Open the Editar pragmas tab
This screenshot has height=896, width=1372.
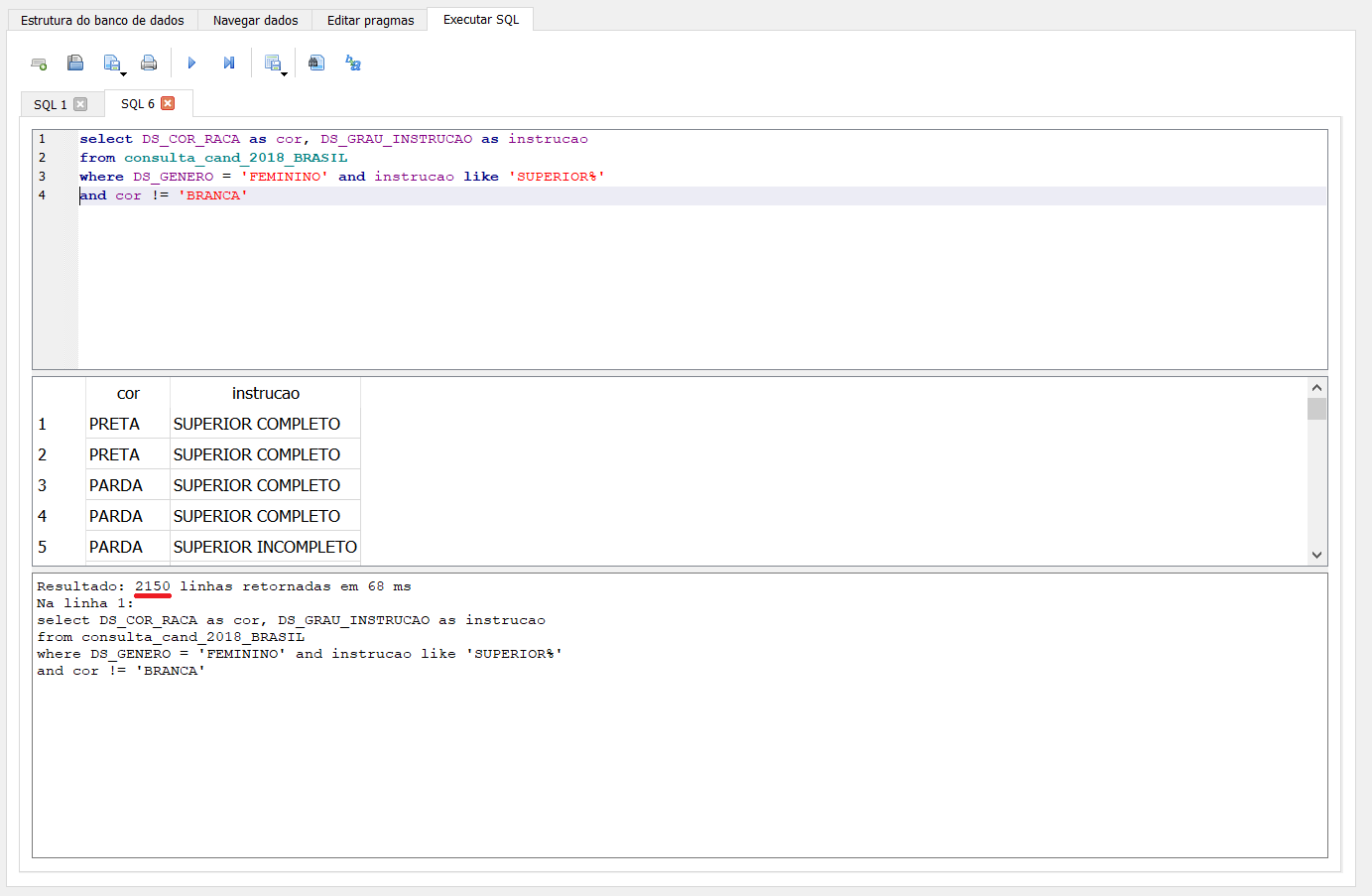370,20
